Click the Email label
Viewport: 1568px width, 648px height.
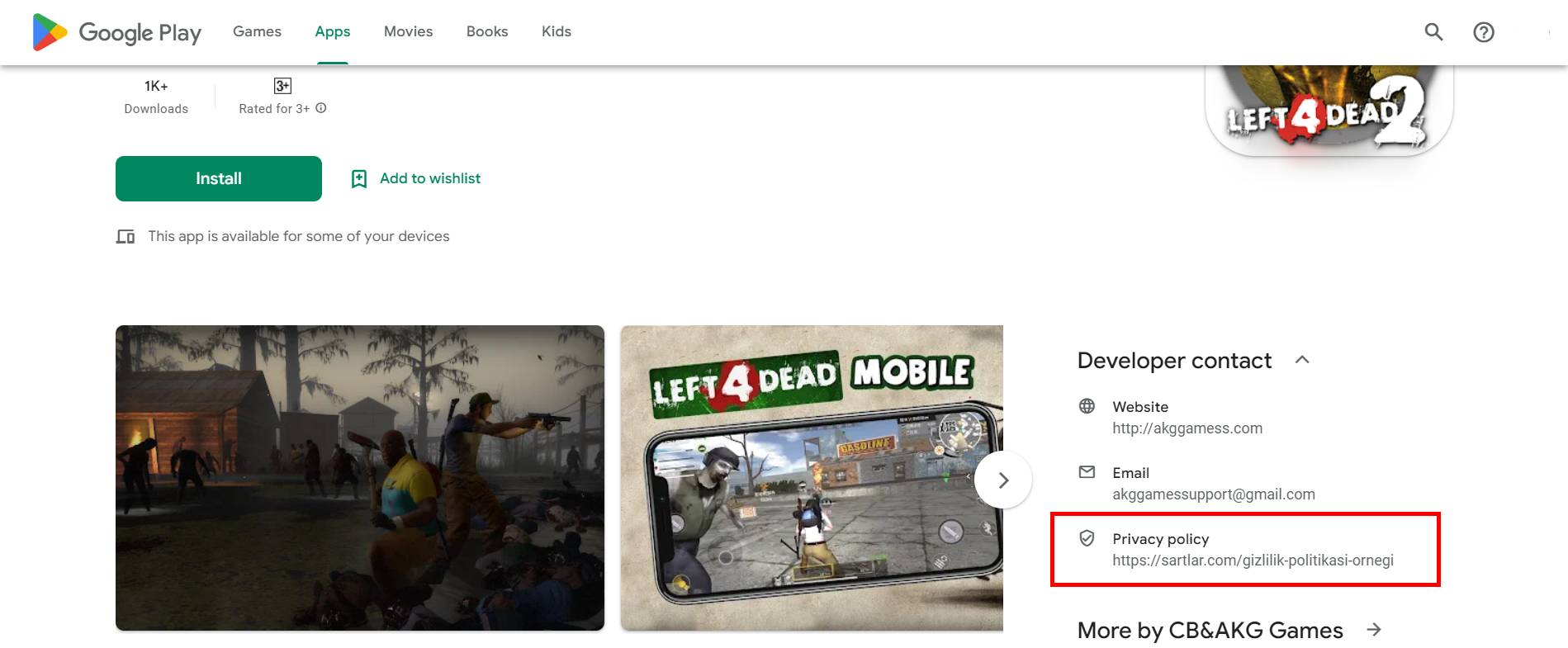(x=1130, y=473)
